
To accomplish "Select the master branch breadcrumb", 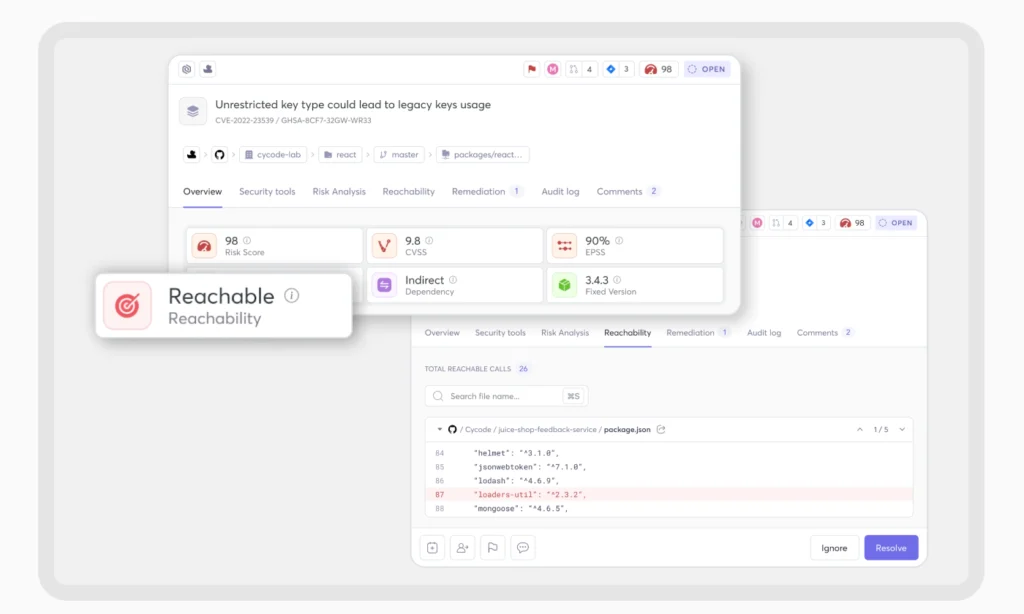I will [x=399, y=155].
